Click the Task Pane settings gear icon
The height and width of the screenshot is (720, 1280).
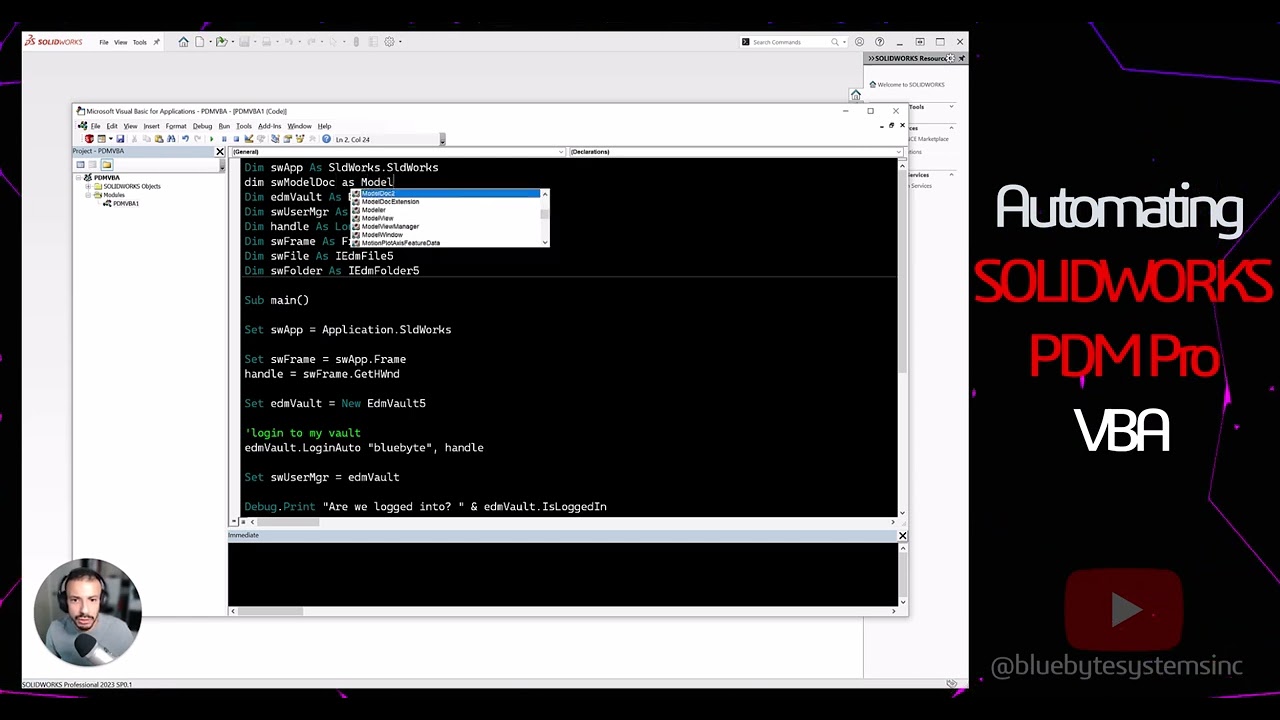pyautogui.click(x=950, y=58)
